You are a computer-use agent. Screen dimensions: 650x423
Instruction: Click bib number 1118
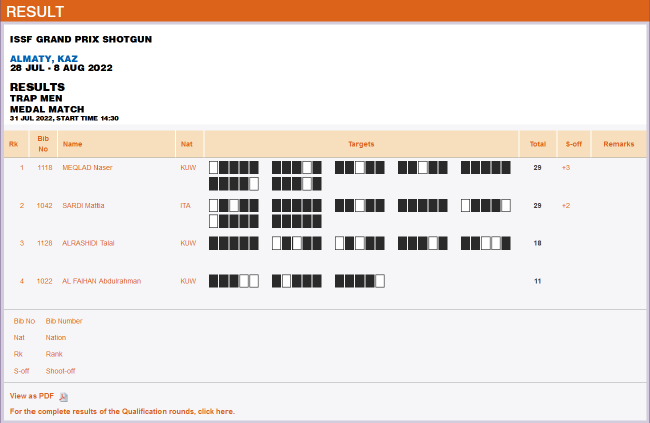click(x=45, y=168)
